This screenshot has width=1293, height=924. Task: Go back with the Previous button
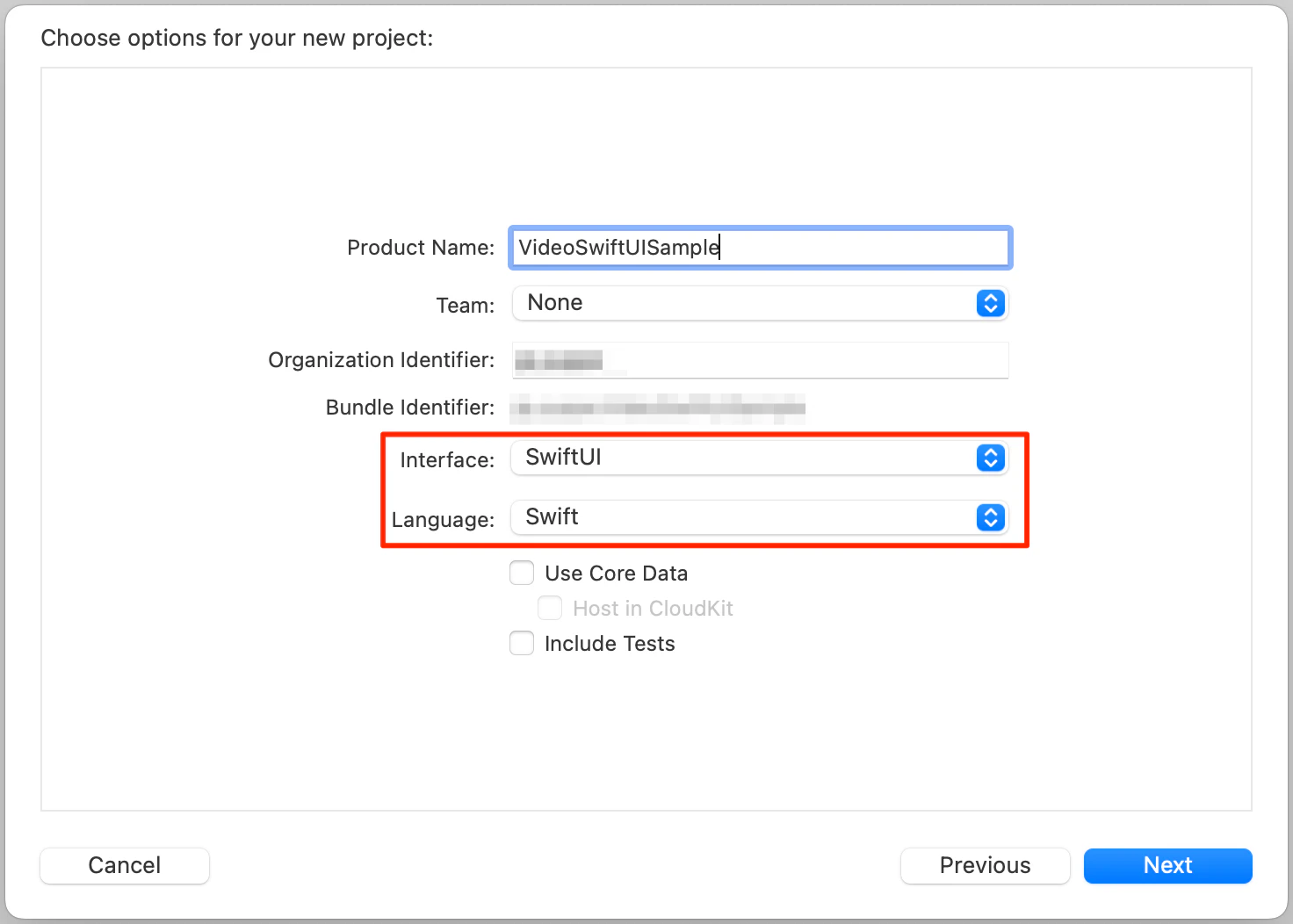point(985,865)
